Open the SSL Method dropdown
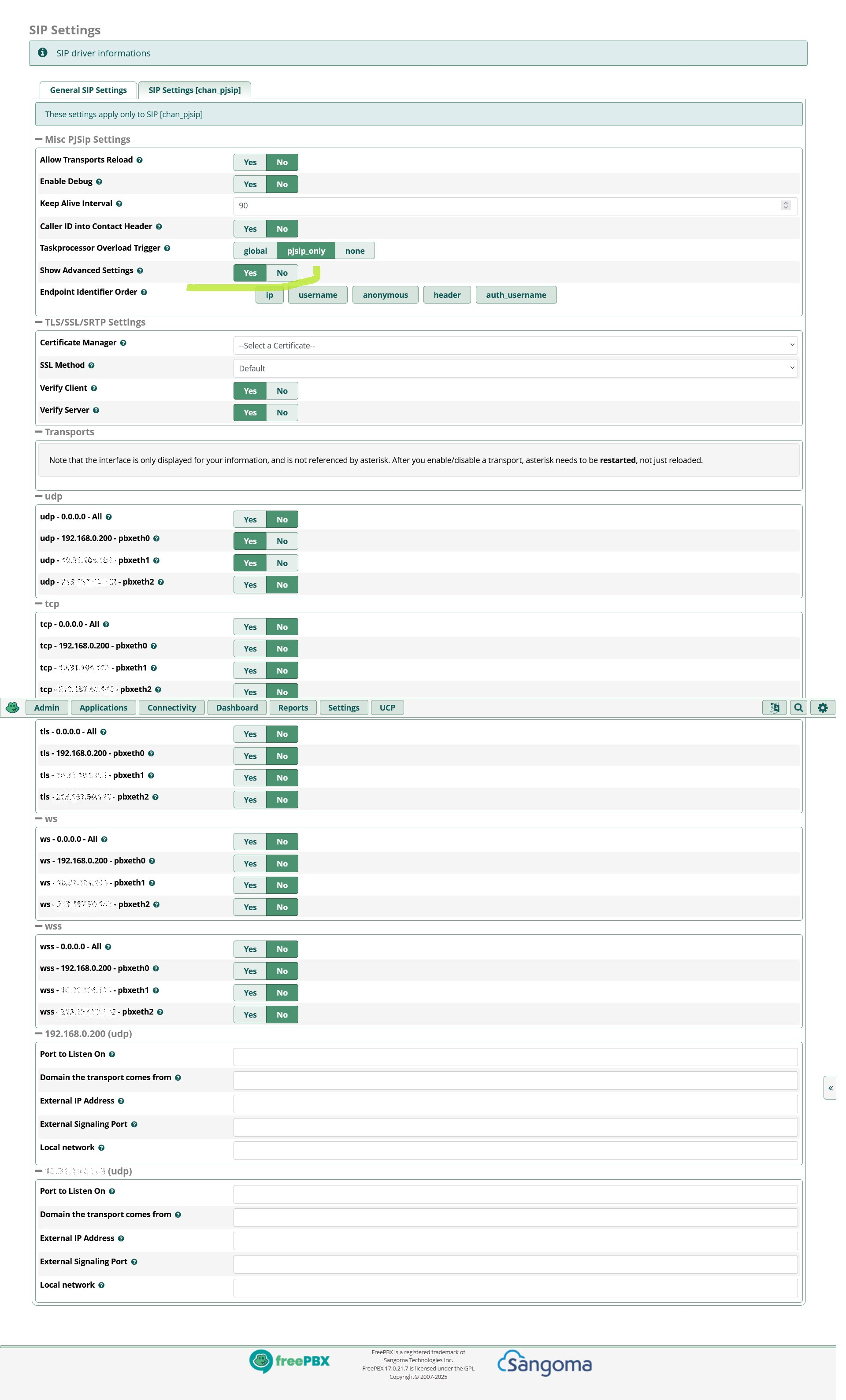The width and height of the screenshot is (846, 1400). [x=515, y=368]
